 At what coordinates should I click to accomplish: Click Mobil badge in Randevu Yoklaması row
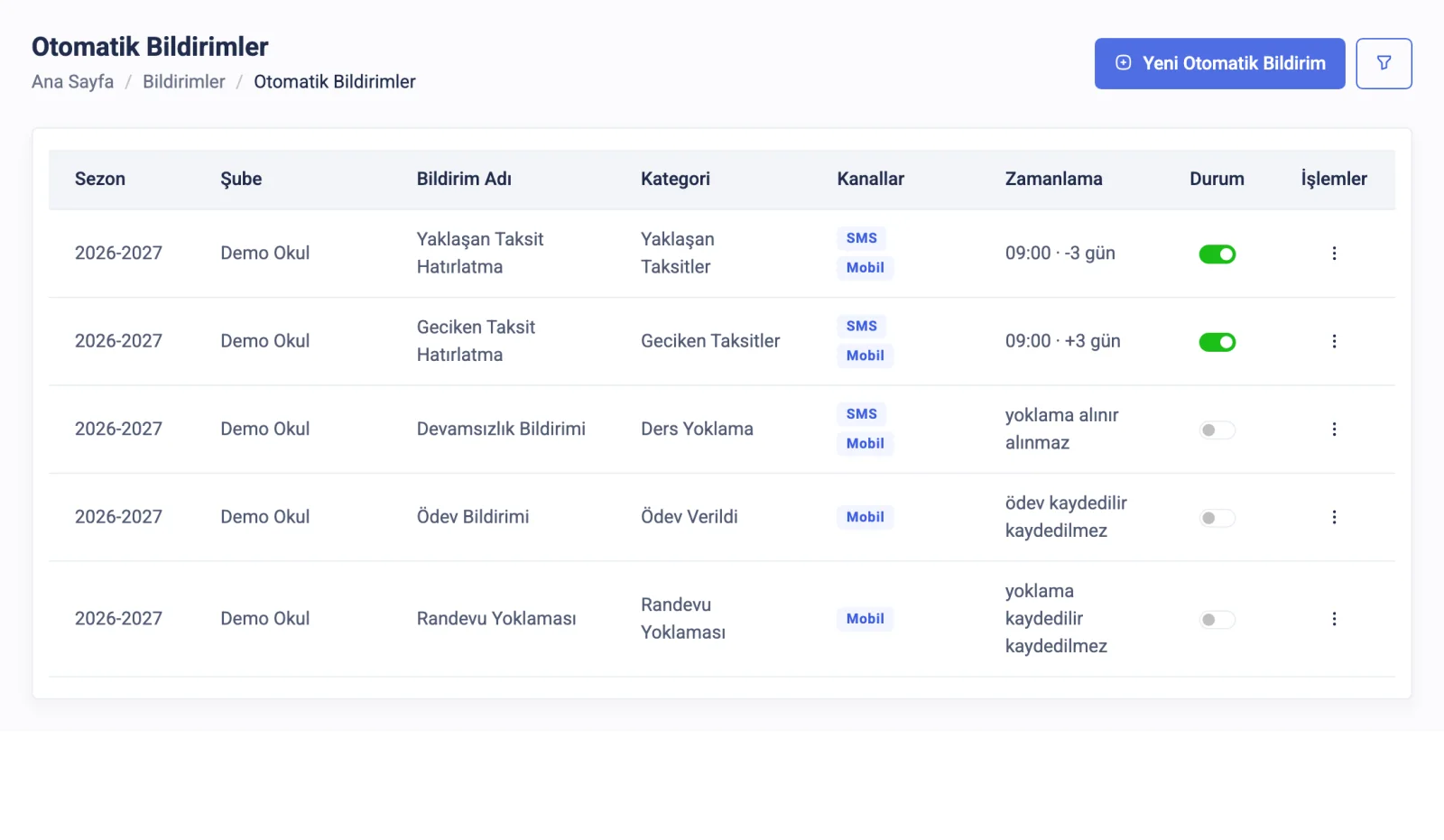(x=865, y=619)
